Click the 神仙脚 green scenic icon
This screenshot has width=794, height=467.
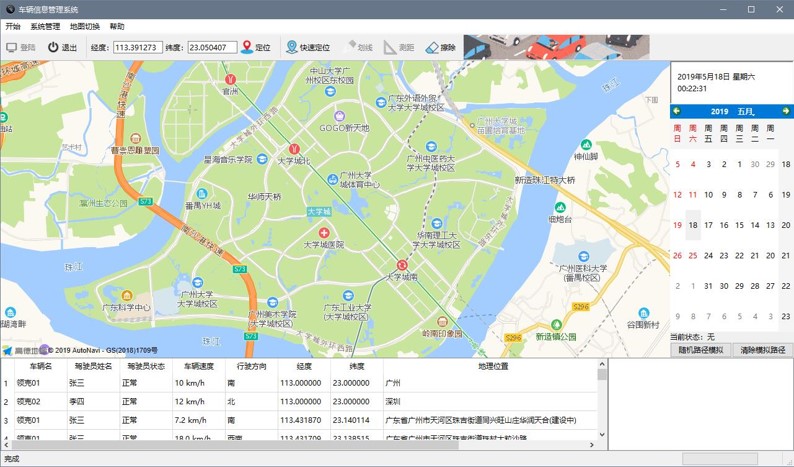point(586,144)
